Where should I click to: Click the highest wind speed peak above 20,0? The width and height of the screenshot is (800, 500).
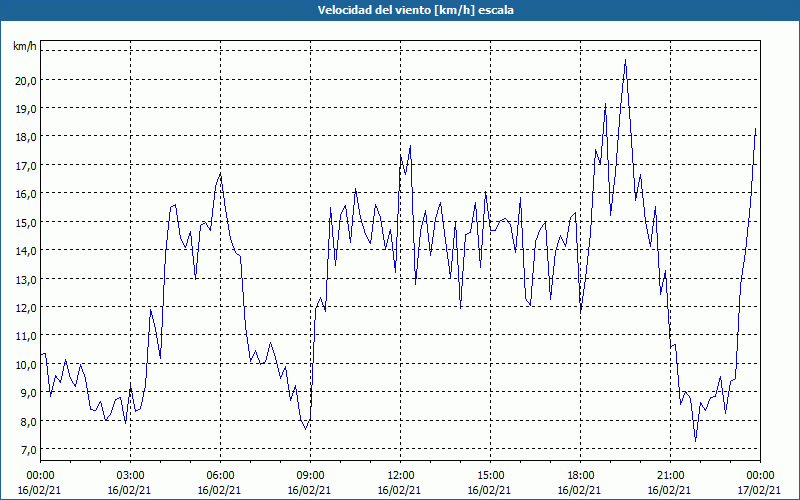[x=626, y=60]
